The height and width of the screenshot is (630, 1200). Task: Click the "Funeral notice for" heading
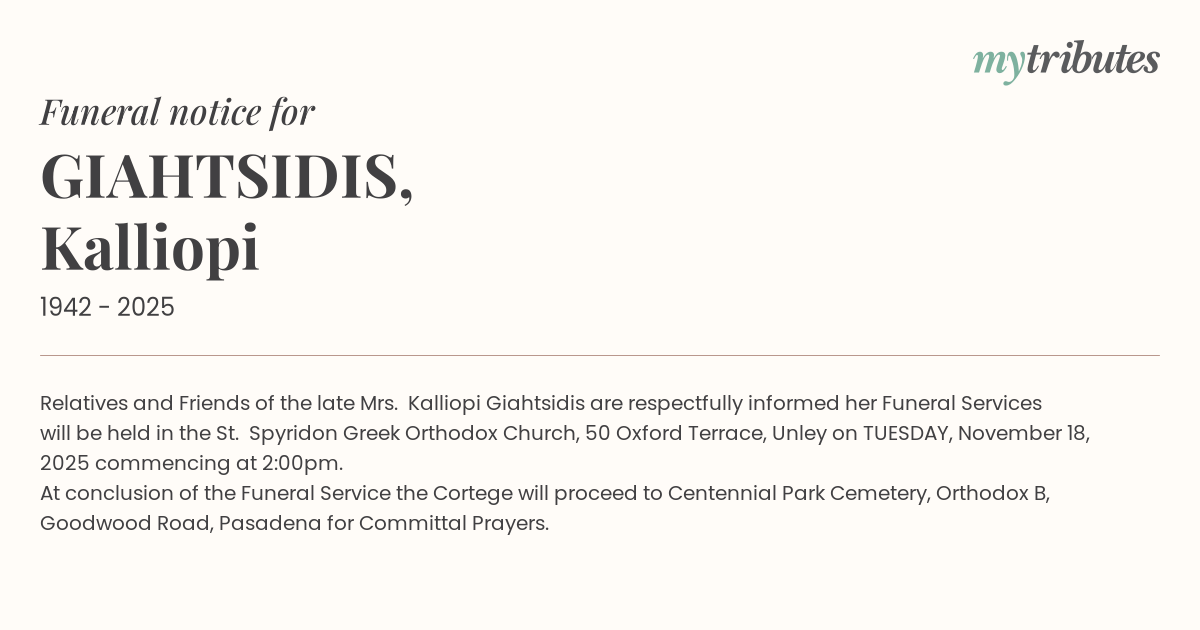coord(177,112)
